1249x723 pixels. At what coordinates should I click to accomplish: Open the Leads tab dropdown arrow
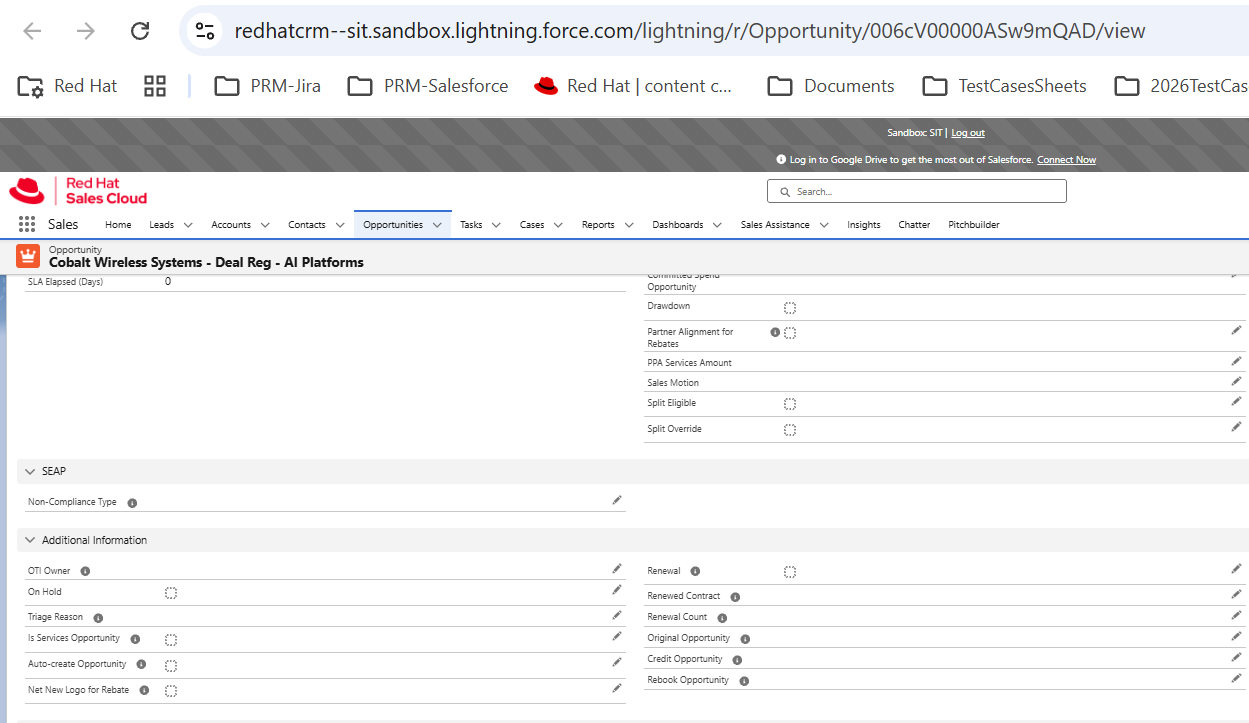(x=188, y=225)
